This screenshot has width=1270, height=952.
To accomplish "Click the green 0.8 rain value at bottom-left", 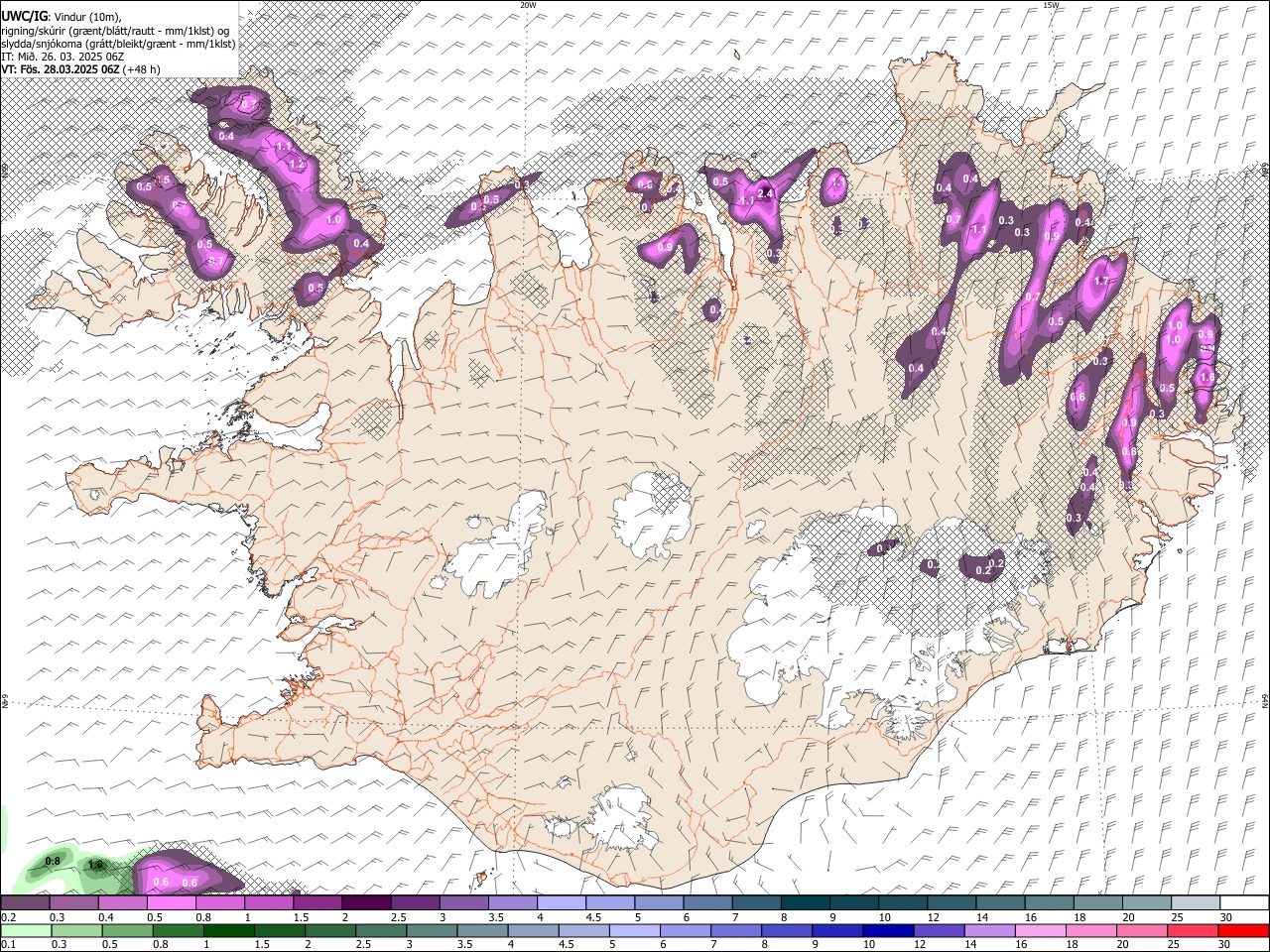I will point(54,861).
